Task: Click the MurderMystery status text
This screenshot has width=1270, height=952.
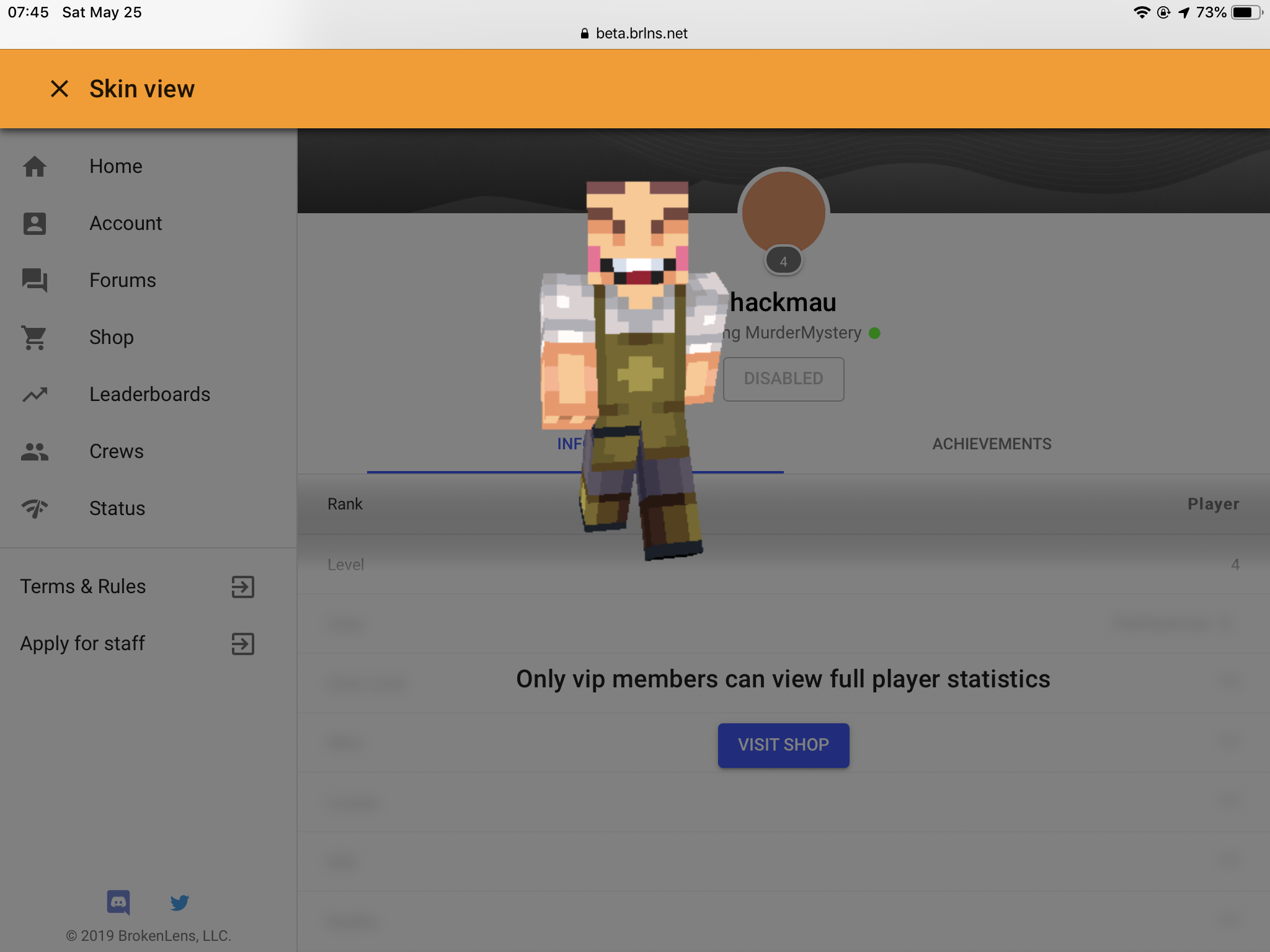Action: click(x=803, y=333)
